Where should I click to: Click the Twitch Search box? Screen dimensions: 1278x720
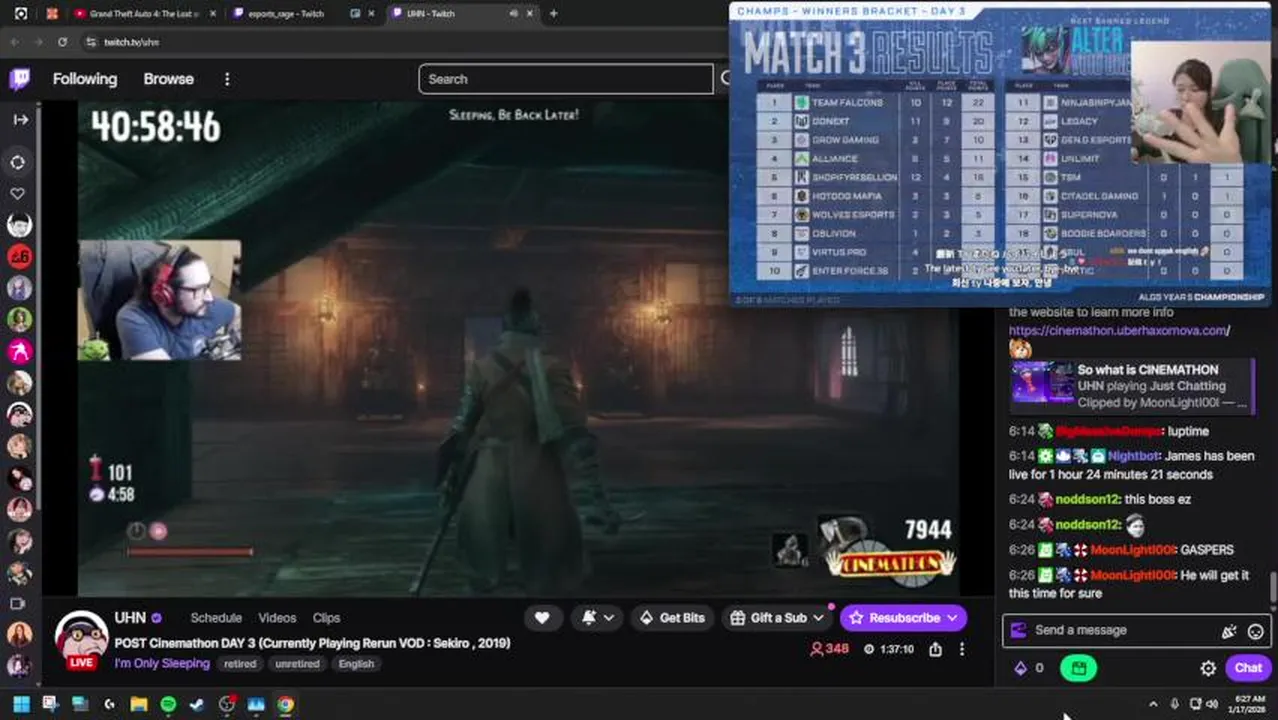565,79
